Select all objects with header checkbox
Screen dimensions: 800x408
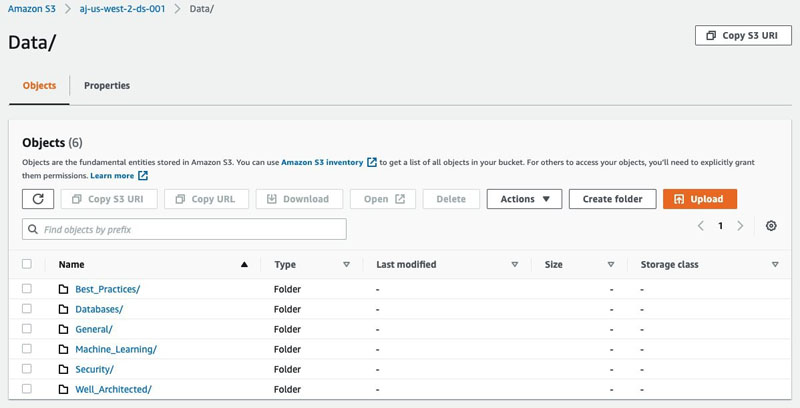(27, 264)
